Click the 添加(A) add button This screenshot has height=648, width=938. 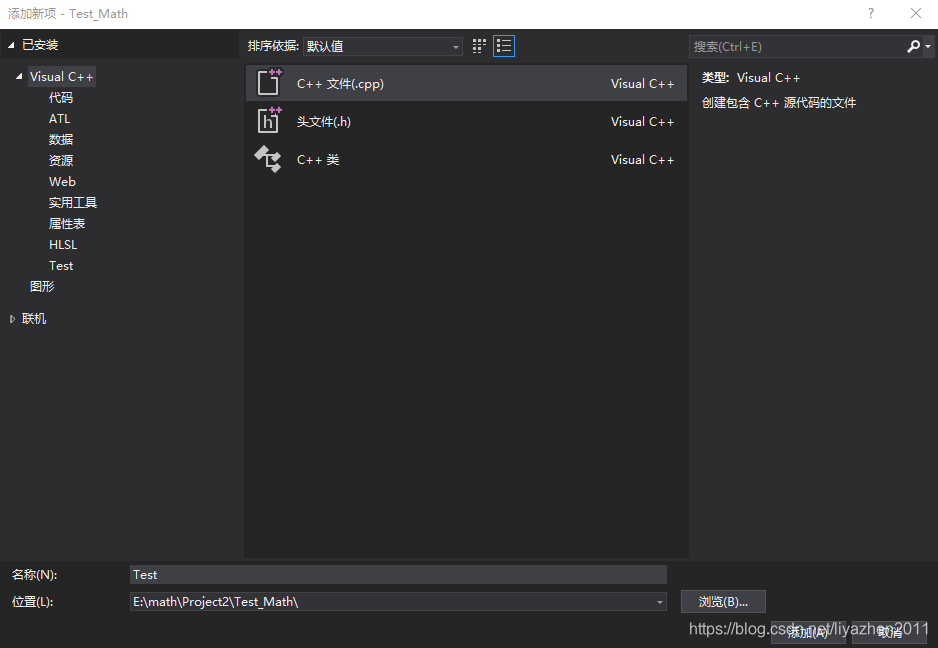[808, 632]
